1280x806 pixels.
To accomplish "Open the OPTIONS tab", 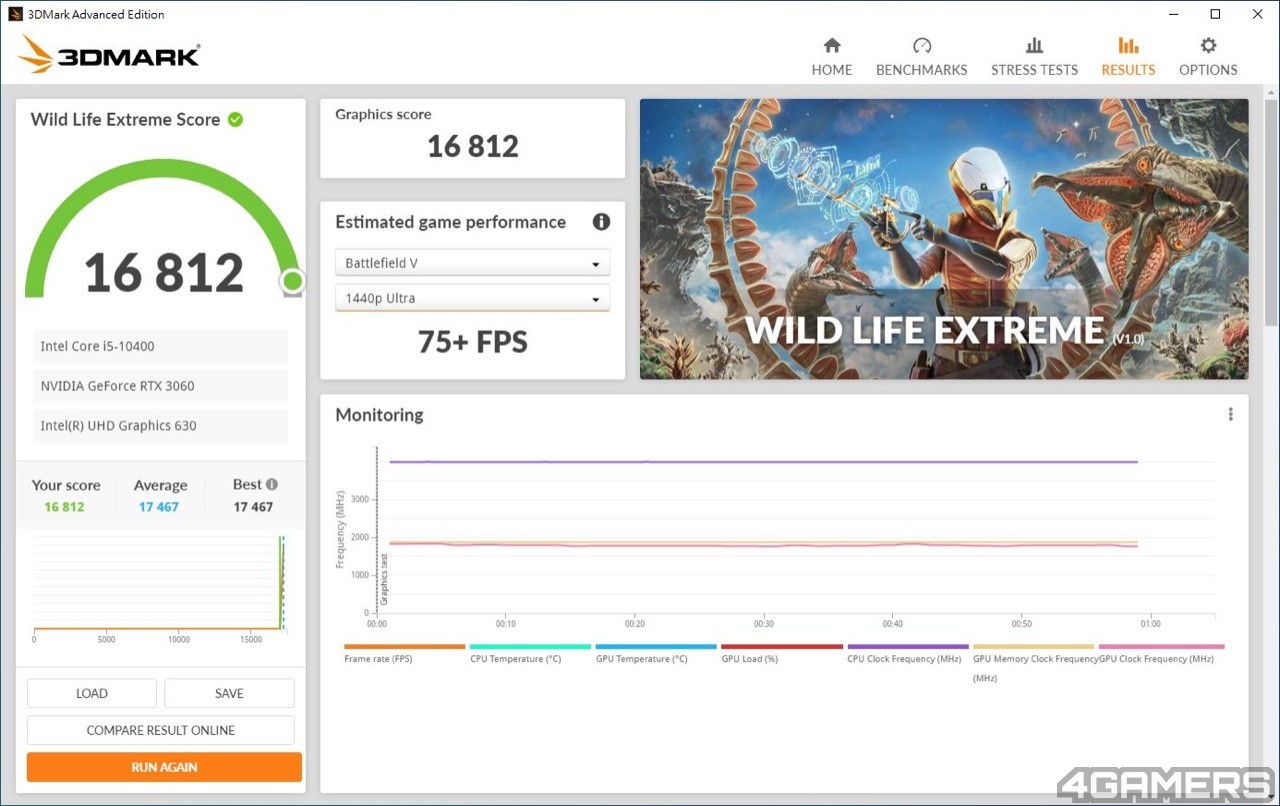I will click(x=1208, y=58).
